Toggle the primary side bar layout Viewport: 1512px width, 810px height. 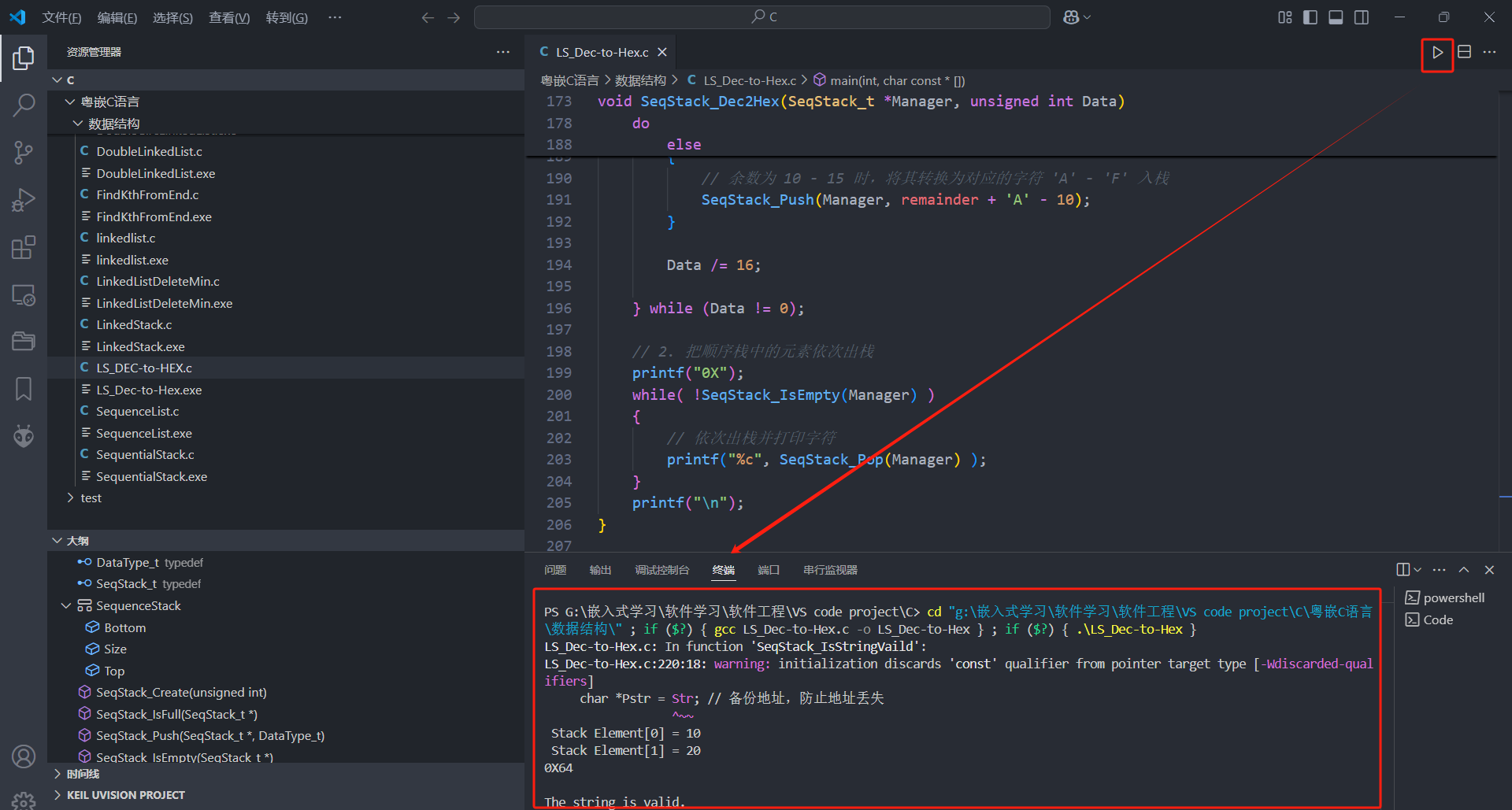coord(1310,17)
